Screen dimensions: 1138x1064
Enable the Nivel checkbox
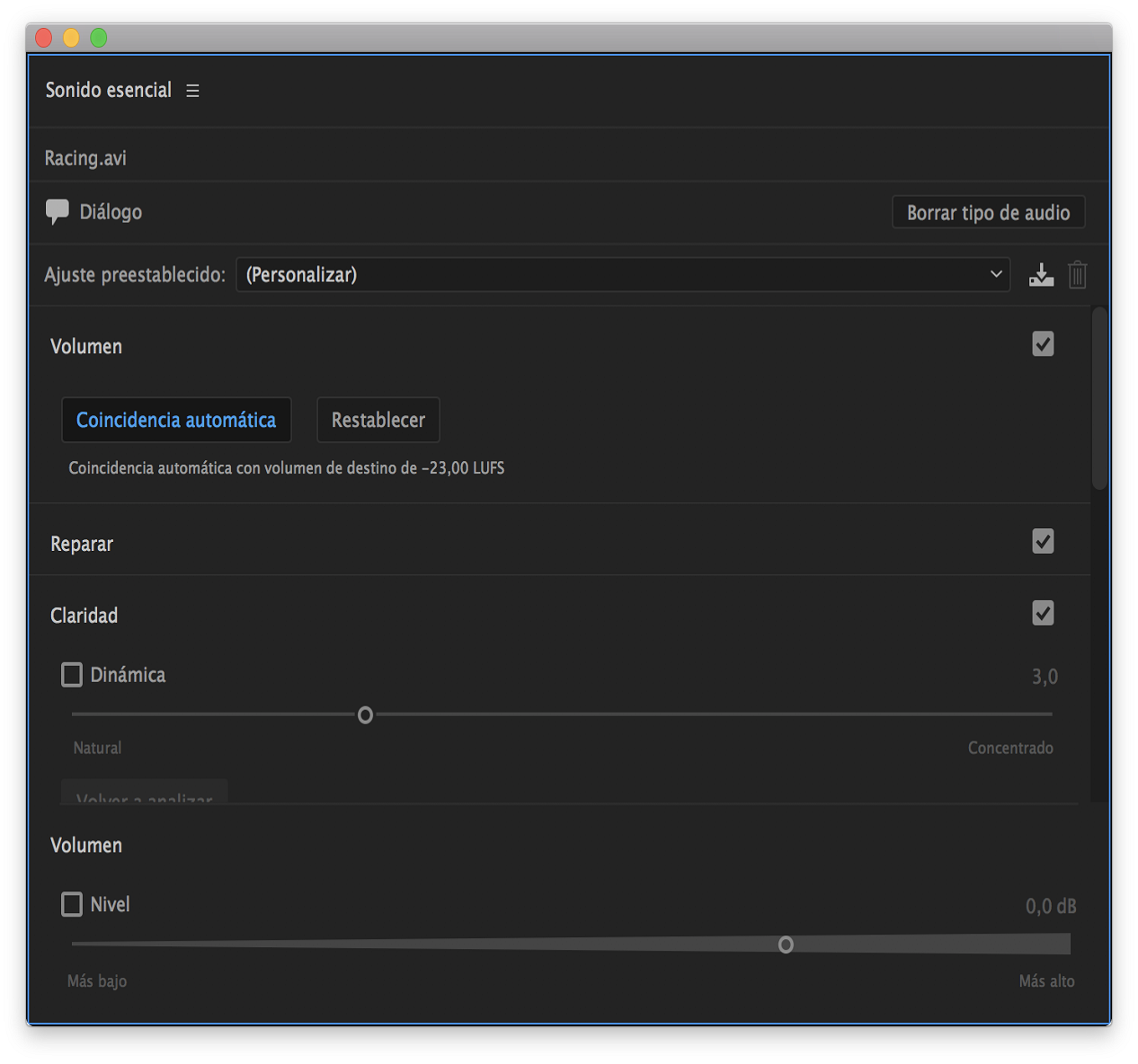coord(72,904)
